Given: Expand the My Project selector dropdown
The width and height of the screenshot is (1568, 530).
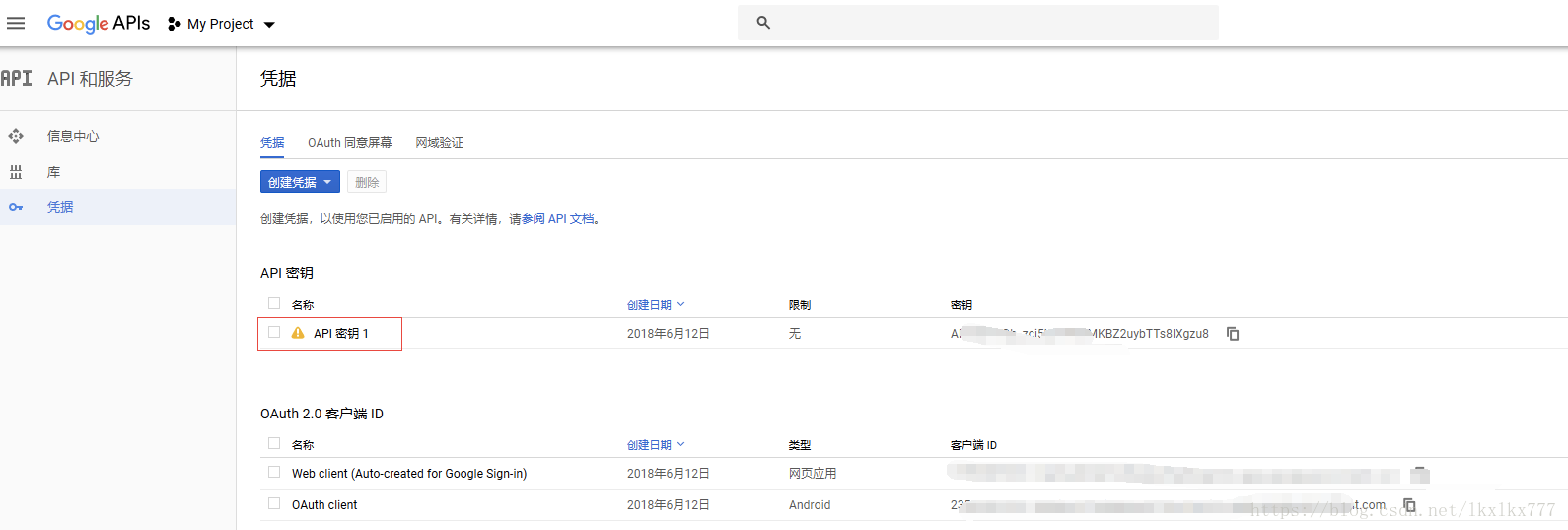Looking at the screenshot, I should (269, 25).
